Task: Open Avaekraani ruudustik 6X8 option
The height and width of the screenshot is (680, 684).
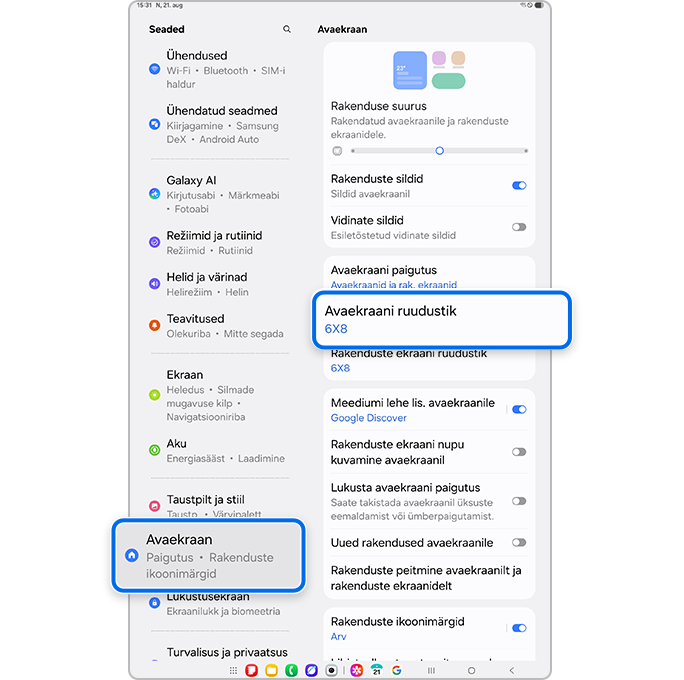Action: 441,320
